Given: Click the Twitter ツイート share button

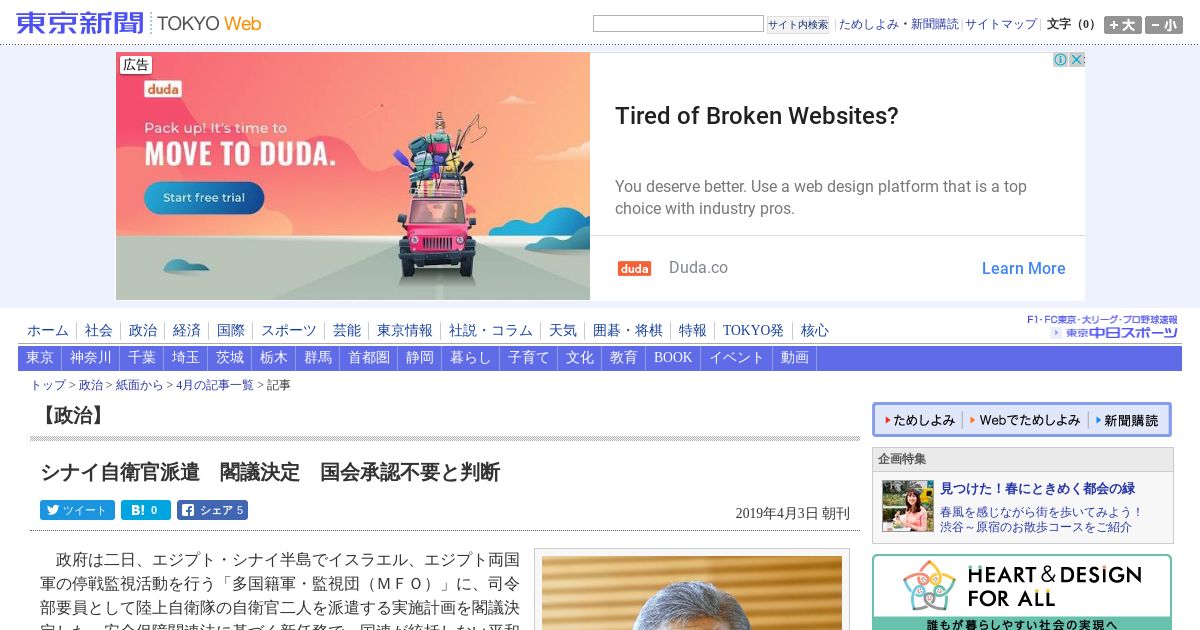Looking at the screenshot, I should pos(77,510).
